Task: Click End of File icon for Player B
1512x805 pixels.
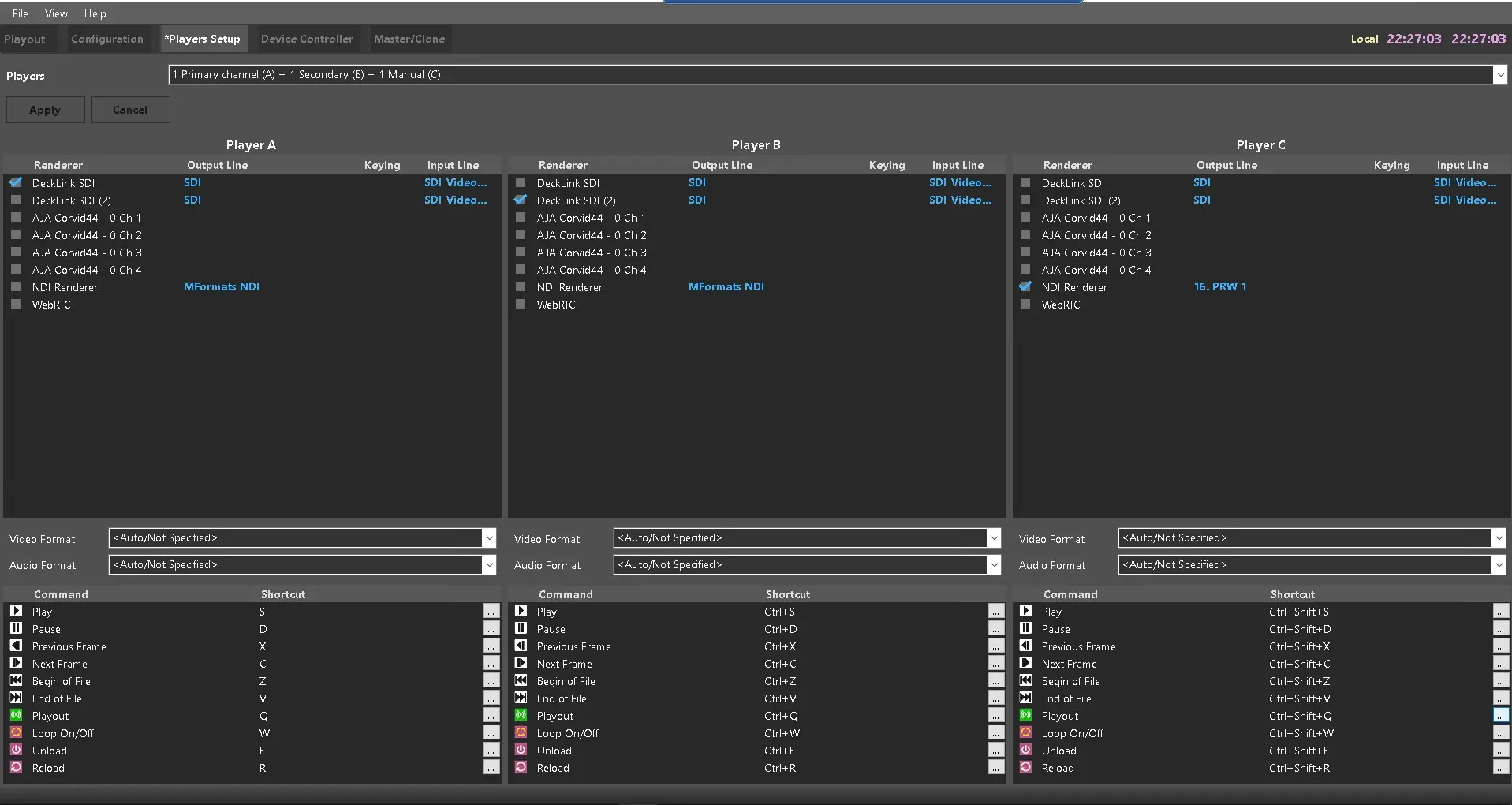Action: click(521, 698)
